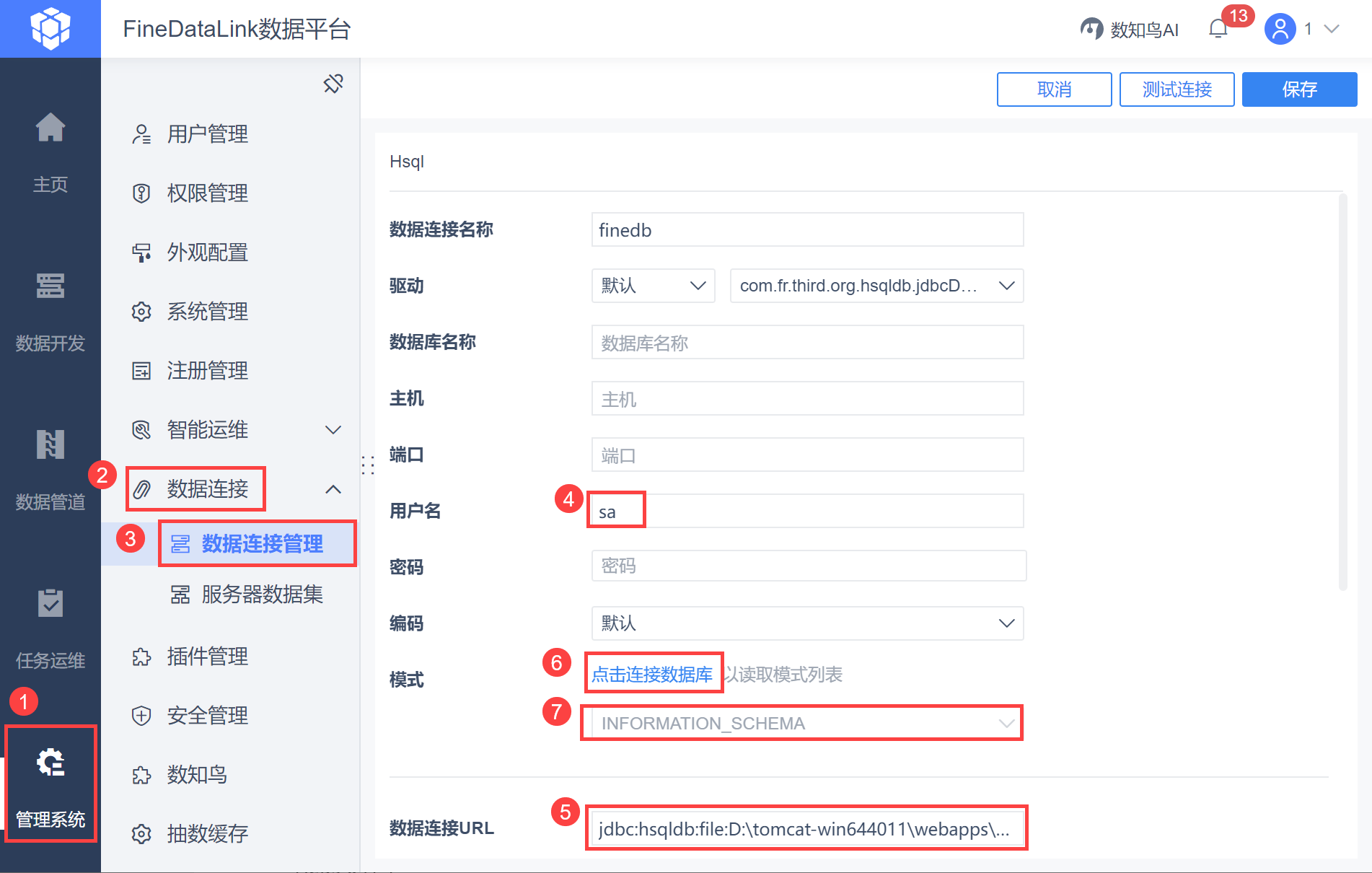Click the 外观配置 paint roller icon
1372x873 pixels.
click(141, 253)
